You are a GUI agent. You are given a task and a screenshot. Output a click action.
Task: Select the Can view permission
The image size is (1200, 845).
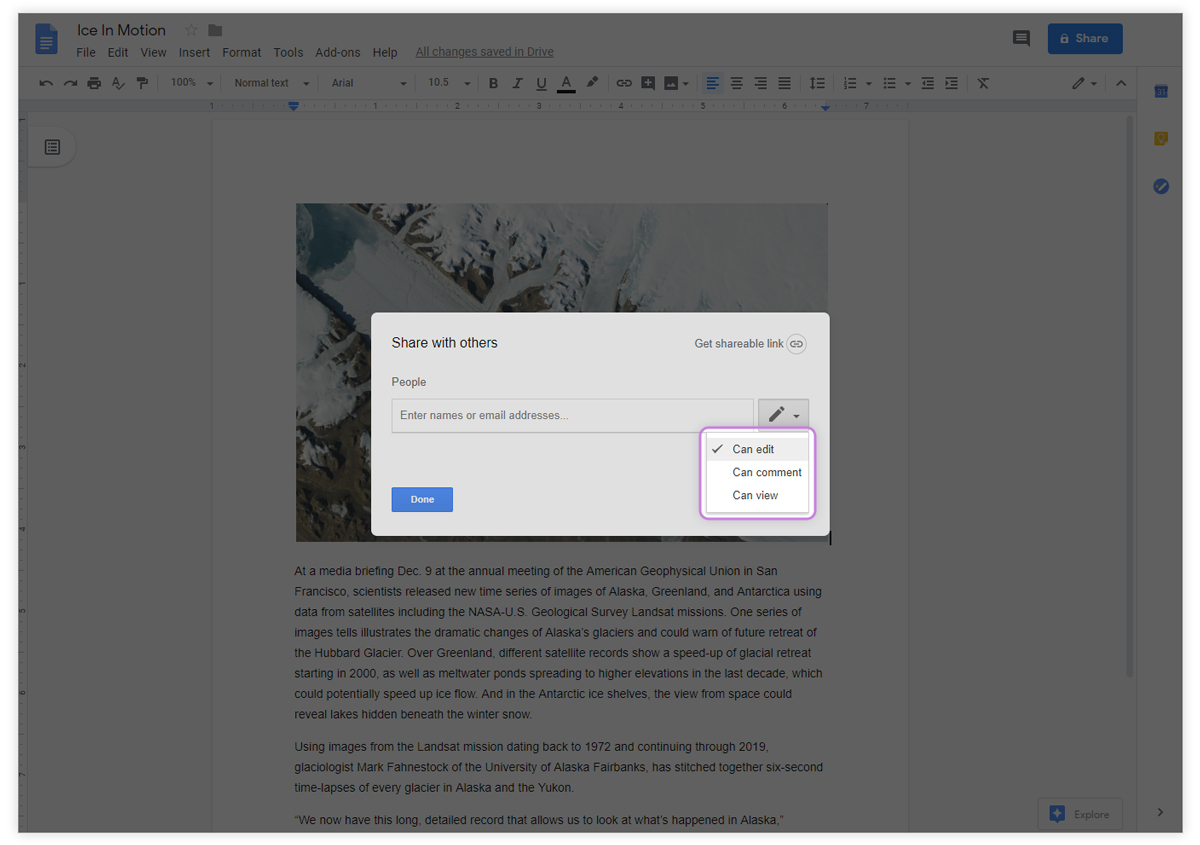(x=757, y=495)
